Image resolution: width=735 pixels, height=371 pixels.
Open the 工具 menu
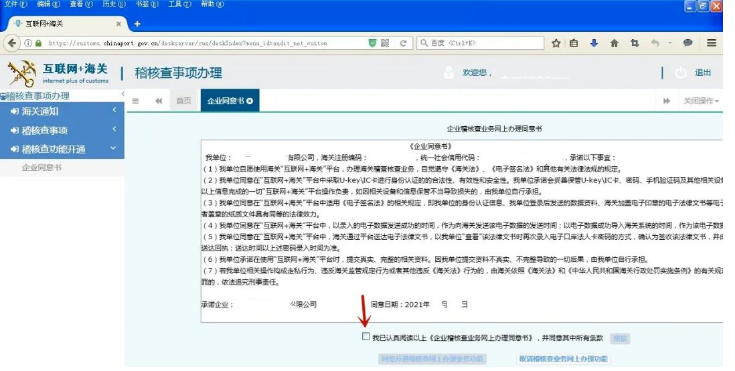(180, 4)
